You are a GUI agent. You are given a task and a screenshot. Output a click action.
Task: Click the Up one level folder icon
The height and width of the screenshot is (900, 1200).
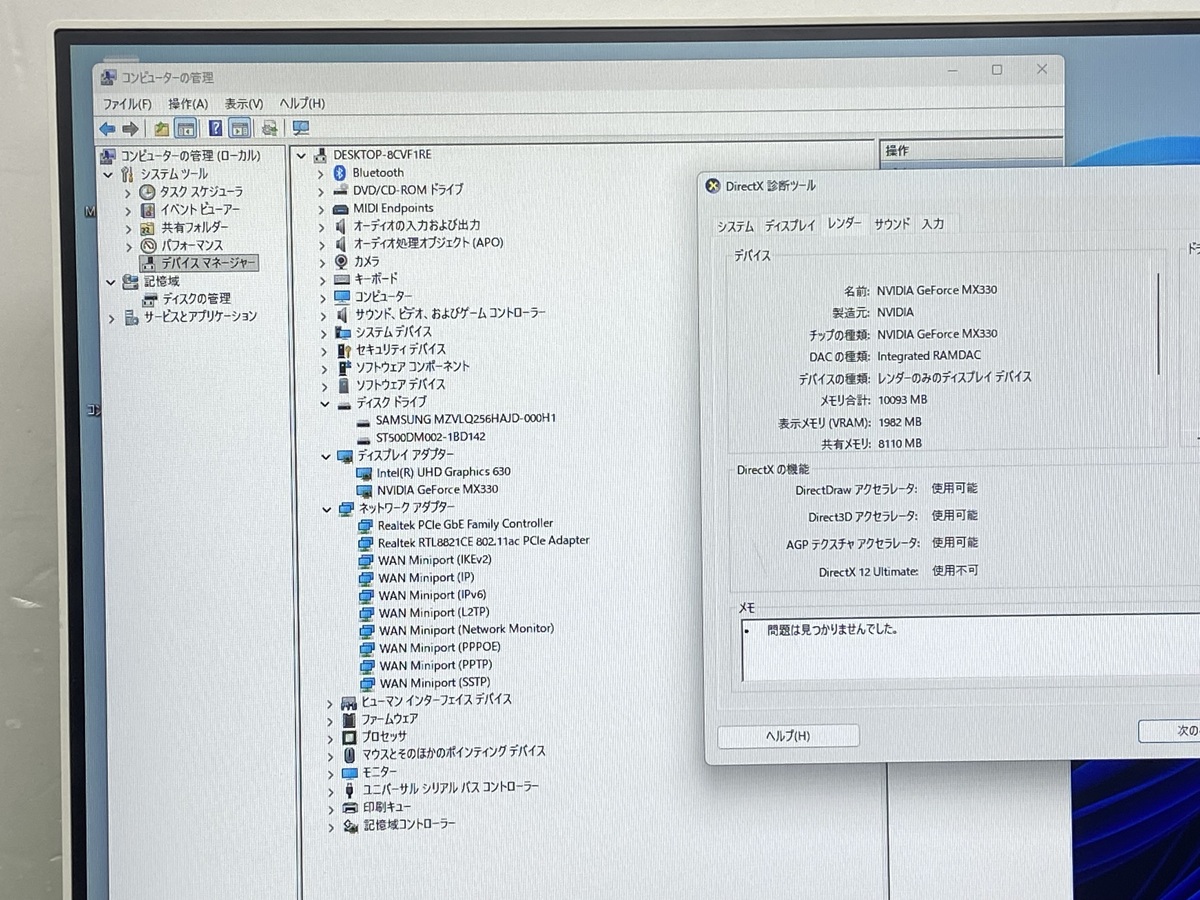coord(161,128)
